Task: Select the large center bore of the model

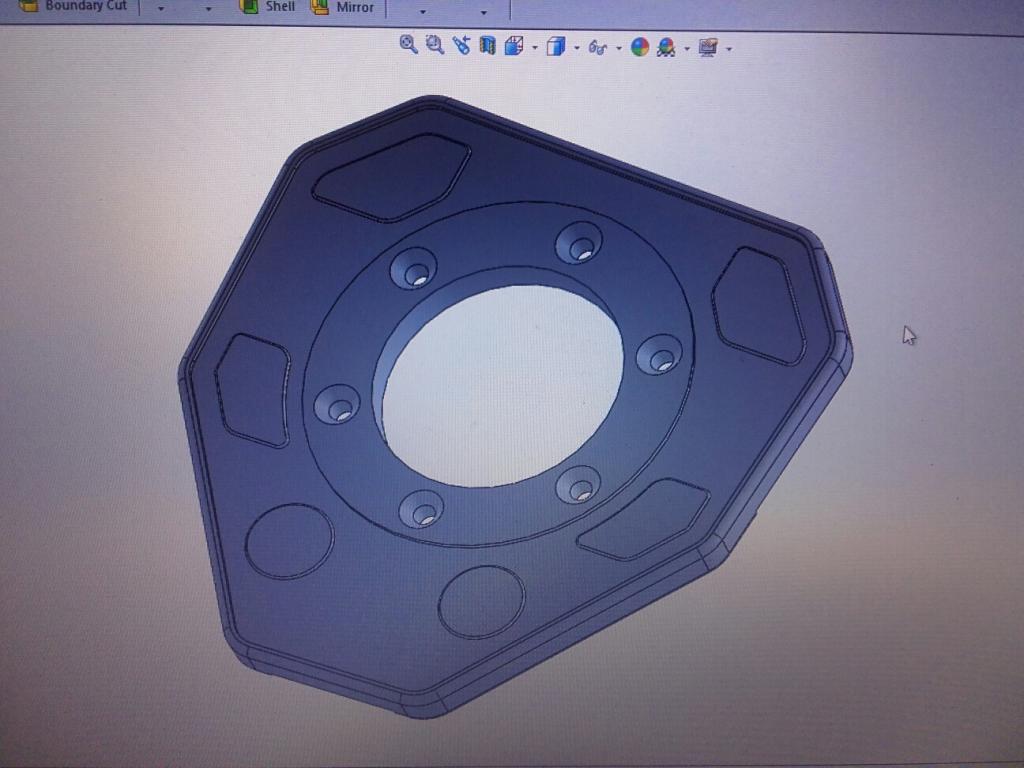Action: tap(502, 387)
